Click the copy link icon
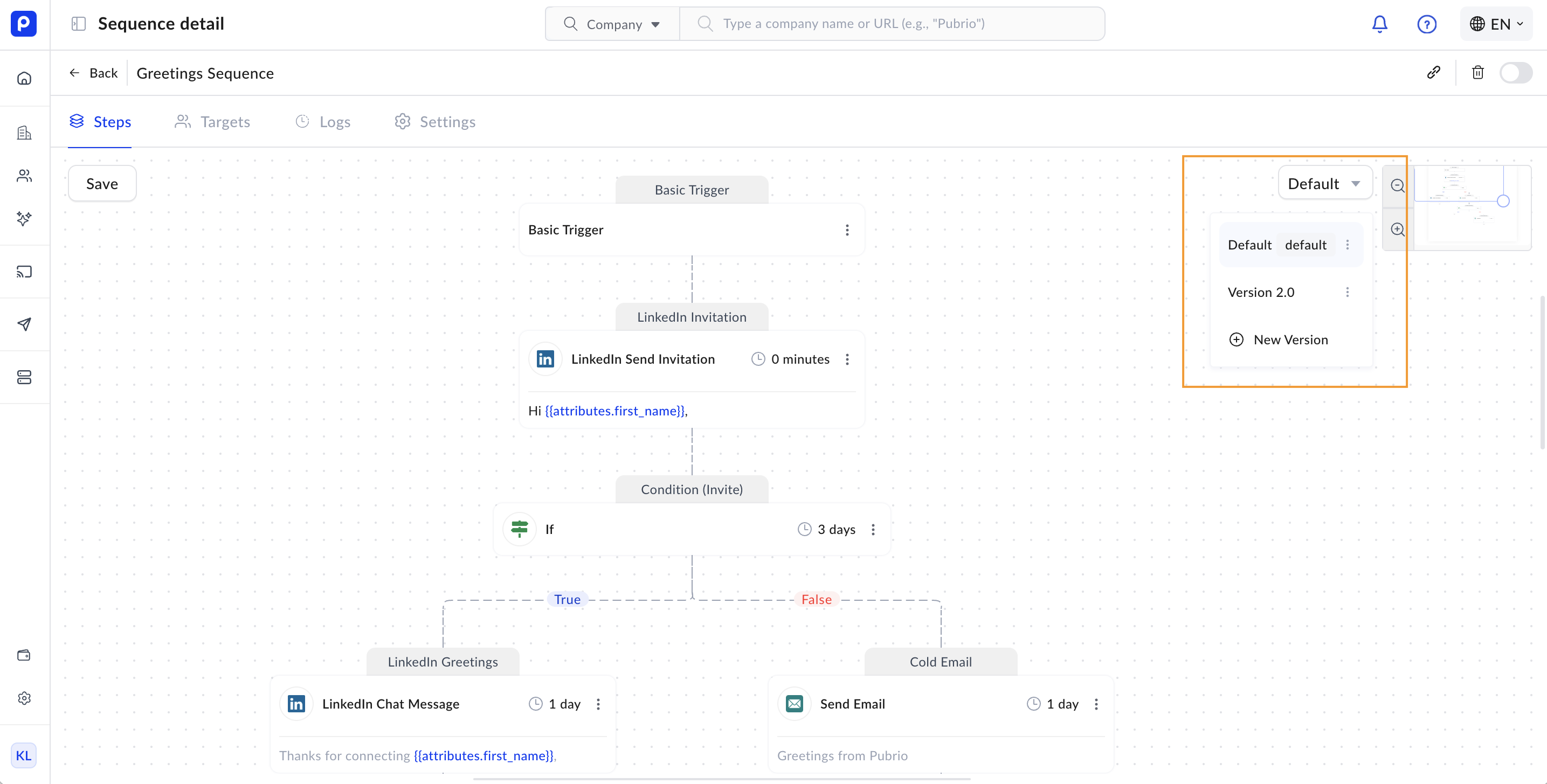Screen dimensions: 1547x784 click(1433, 73)
